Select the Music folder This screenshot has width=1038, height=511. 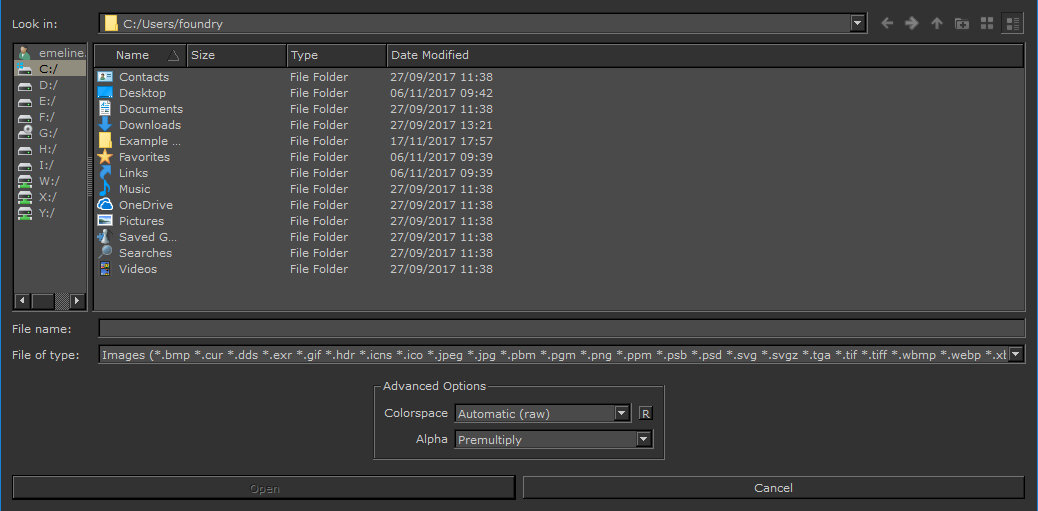point(134,189)
